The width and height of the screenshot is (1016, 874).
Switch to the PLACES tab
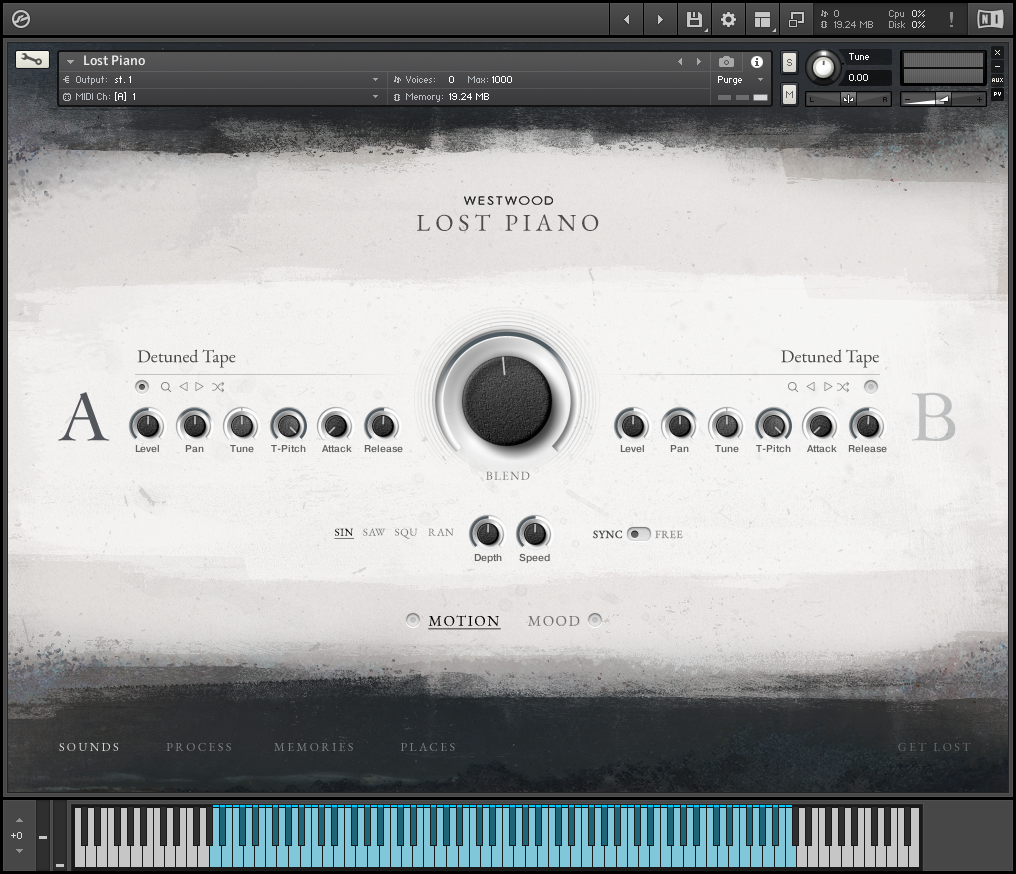tap(428, 747)
